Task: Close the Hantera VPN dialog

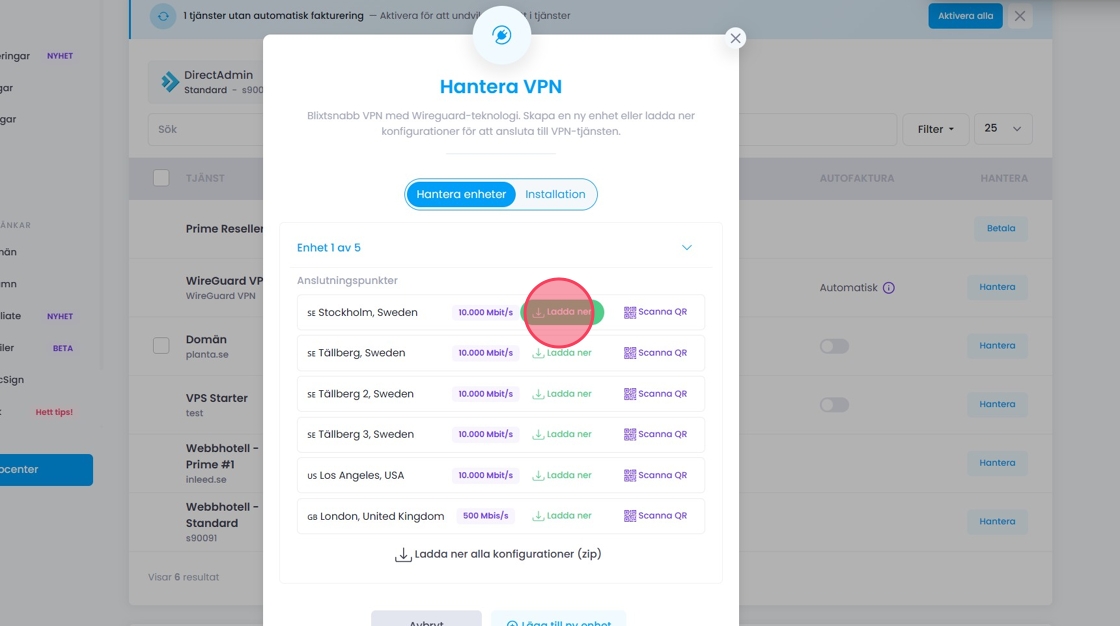Action: point(736,38)
